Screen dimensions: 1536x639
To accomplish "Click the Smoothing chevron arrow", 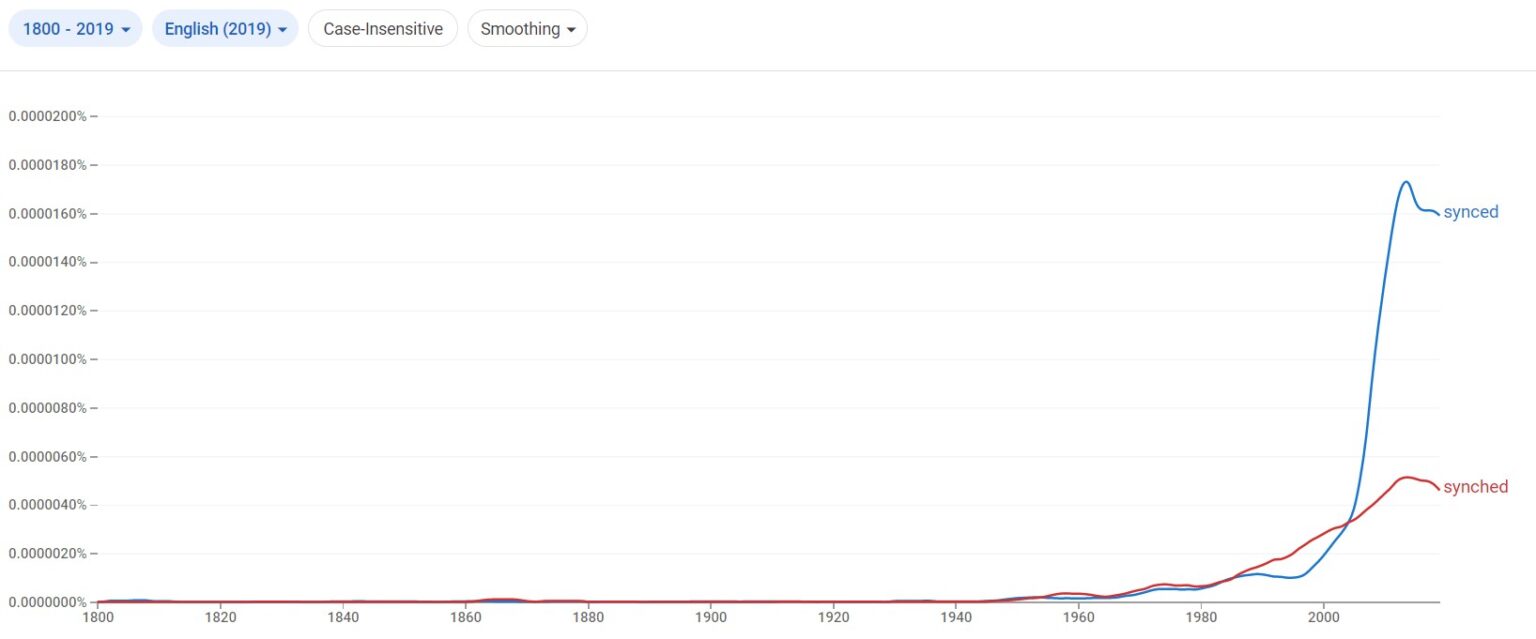I will click(x=571, y=29).
